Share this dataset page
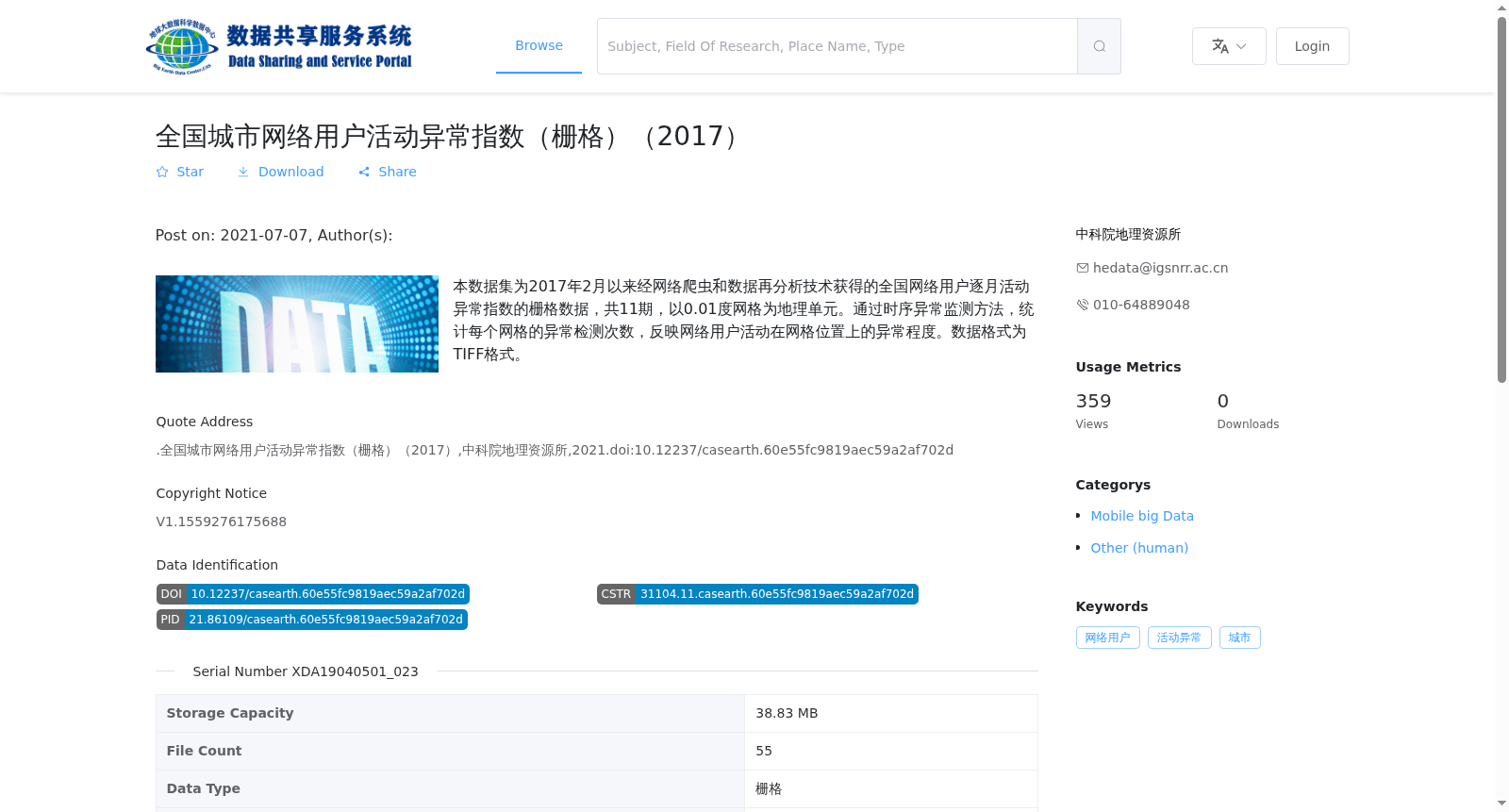1509x812 pixels. click(388, 172)
